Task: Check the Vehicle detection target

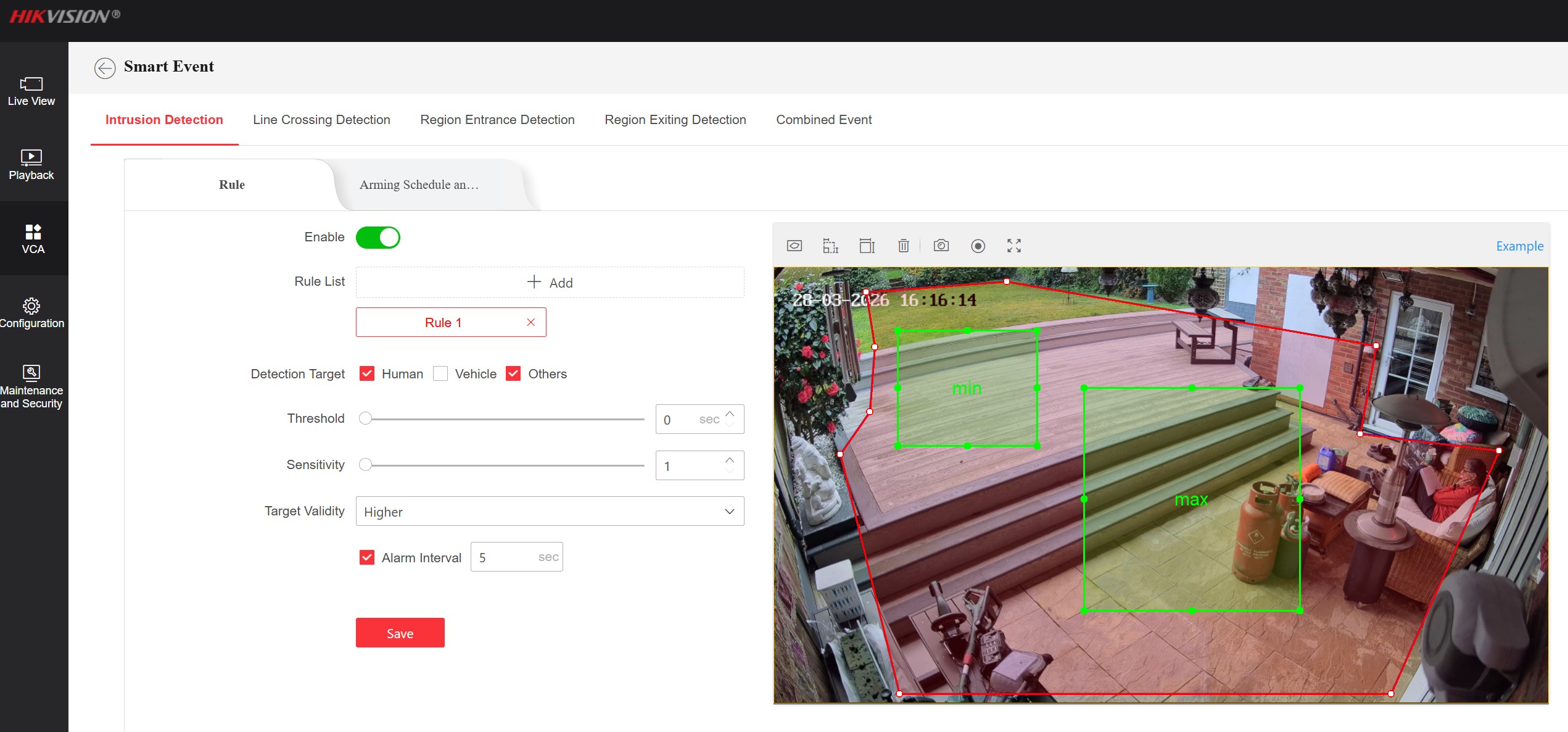Action: 440,373
